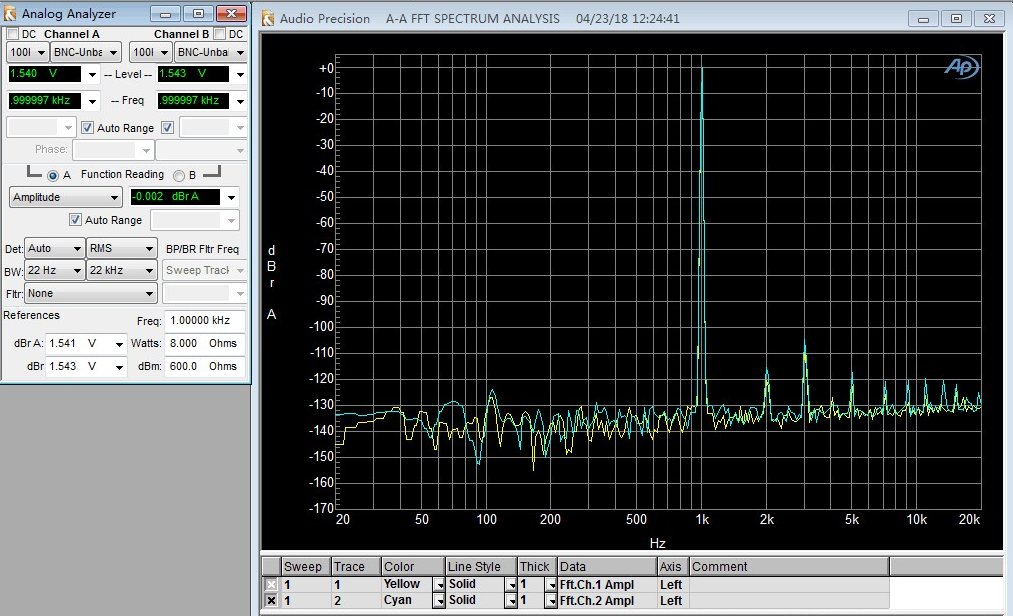The image size is (1013, 616).
Task: Open Solid line style dropdown for trace 2
Action: (511, 600)
